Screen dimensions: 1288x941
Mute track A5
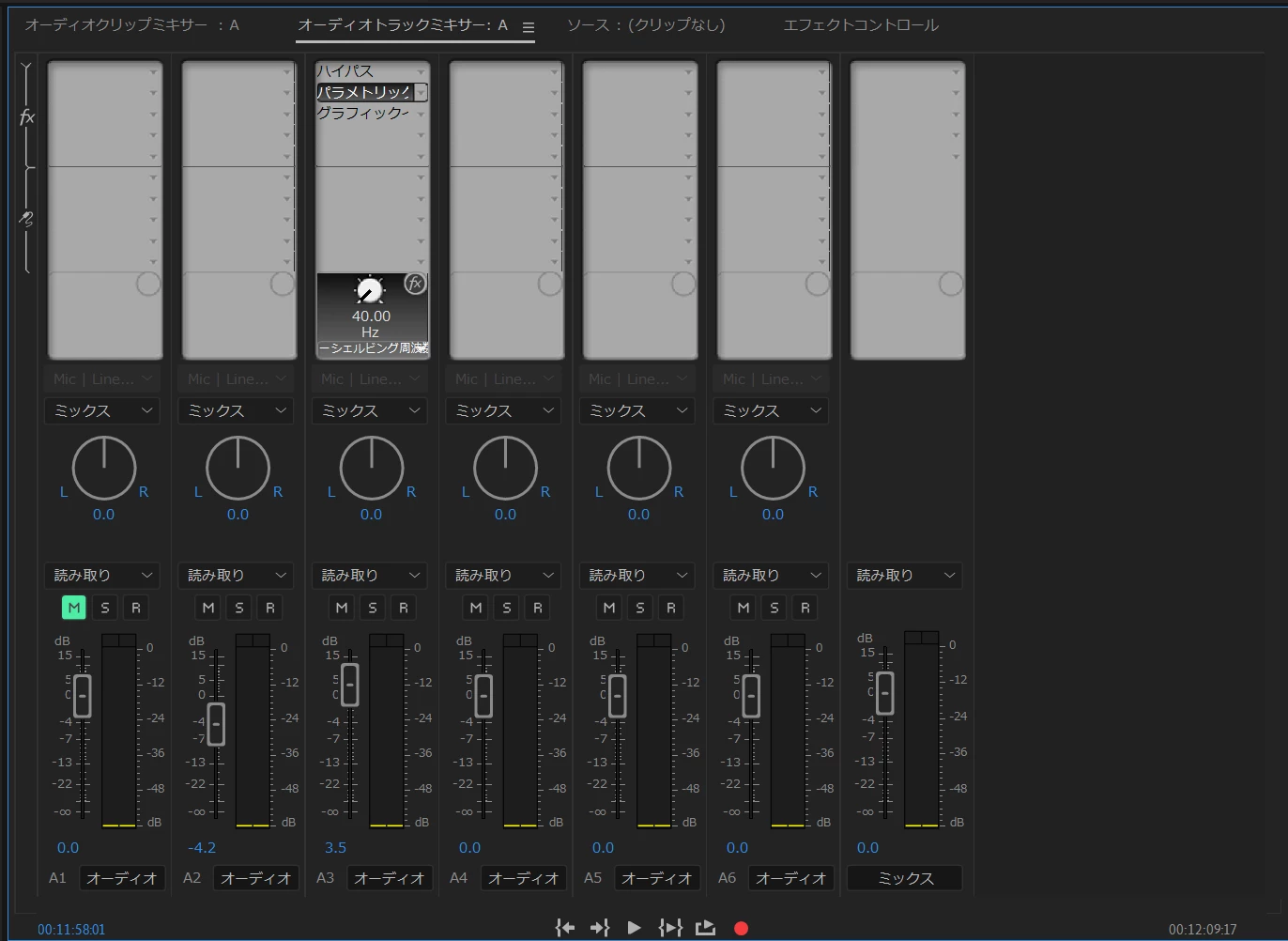609,608
